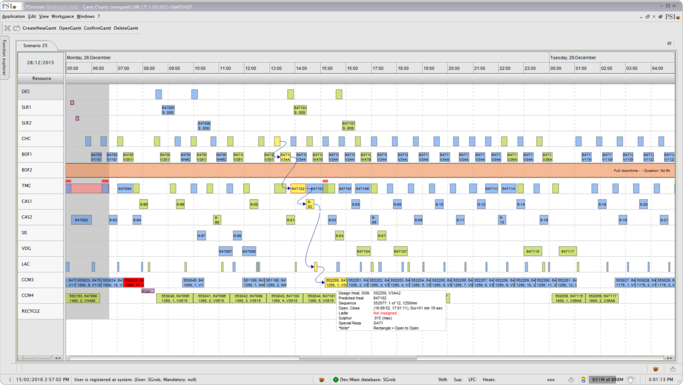Select the TMC resource row label
Viewport: 683px width, 385px height.
[x=41, y=186]
